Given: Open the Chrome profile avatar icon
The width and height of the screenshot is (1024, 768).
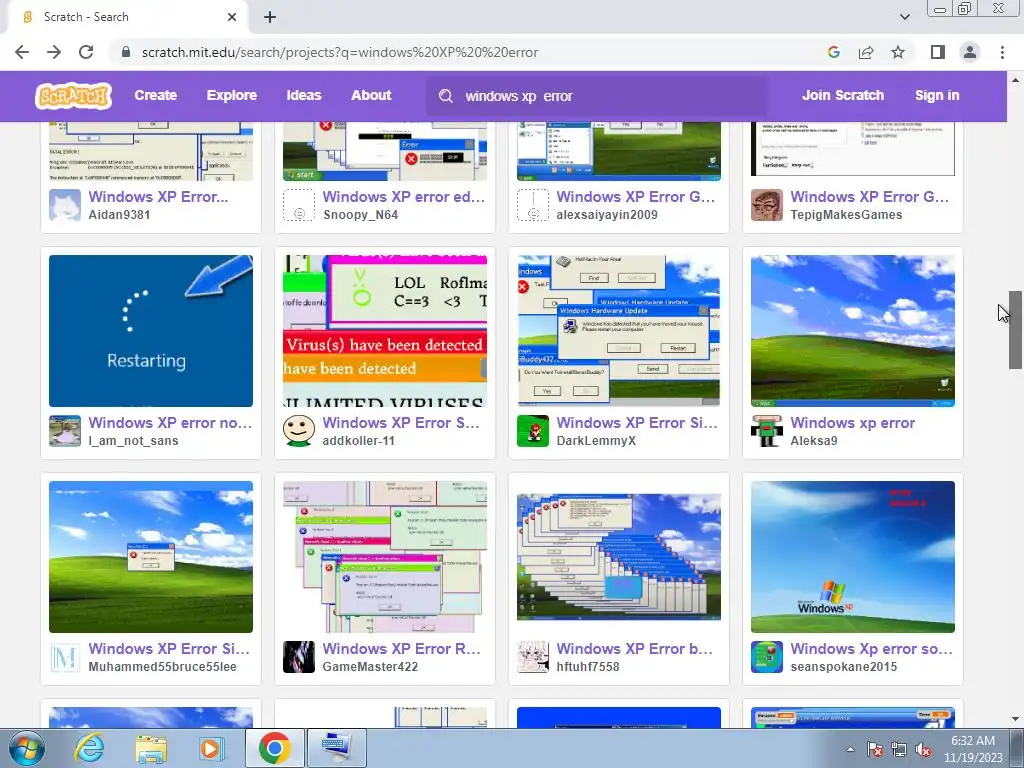Looking at the screenshot, I should (970, 52).
